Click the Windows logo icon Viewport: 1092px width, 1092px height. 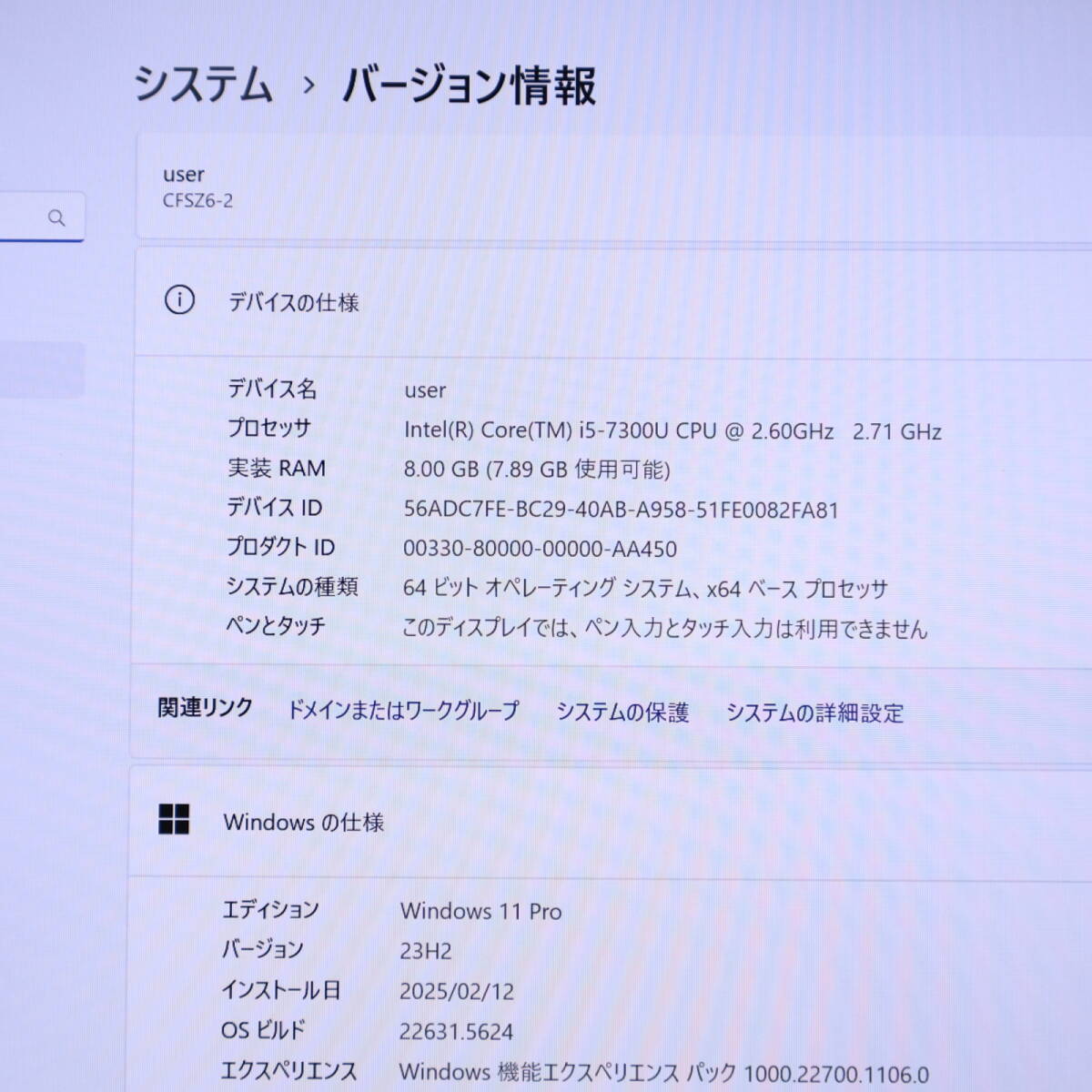pyautogui.click(x=174, y=819)
